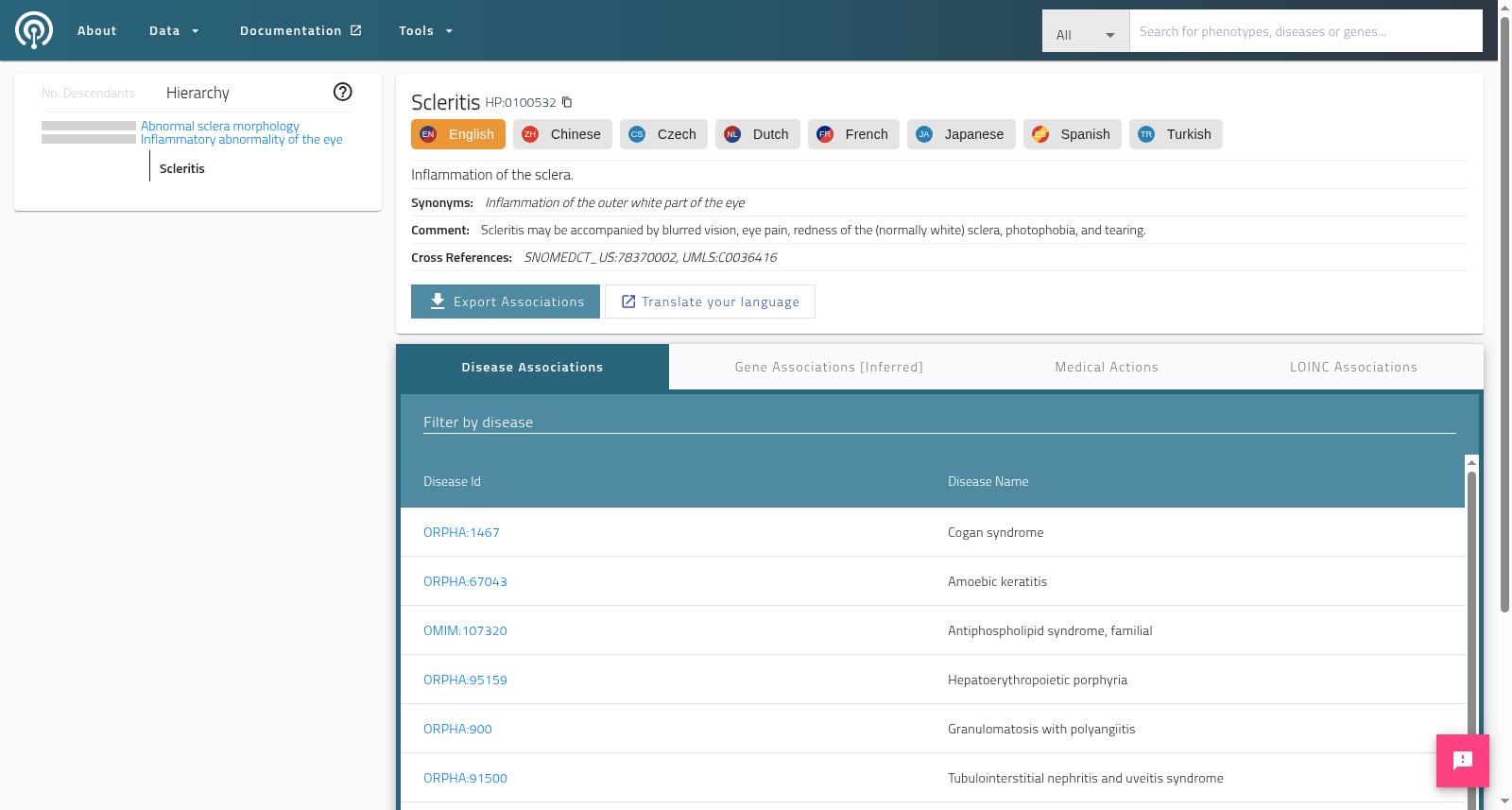Click the SNOMEDCT_US:78370002 cross reference text
This screenshot has width=1512, height=810.
click(x=600, y=257)
